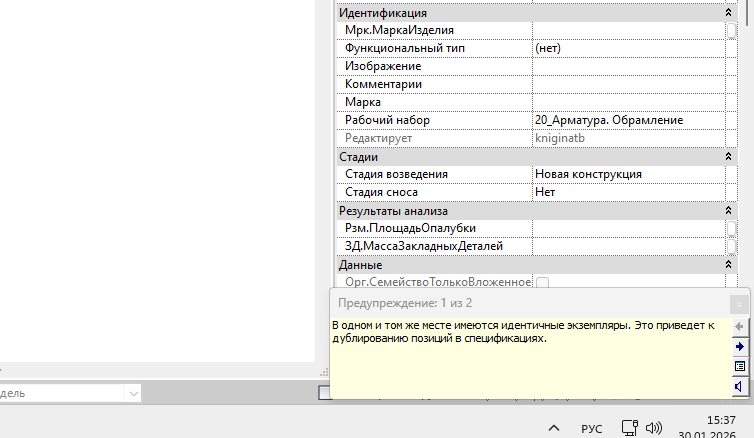Show the next warning with blue arrow
This screenshot has height=438, width=754.
point(740,347)
